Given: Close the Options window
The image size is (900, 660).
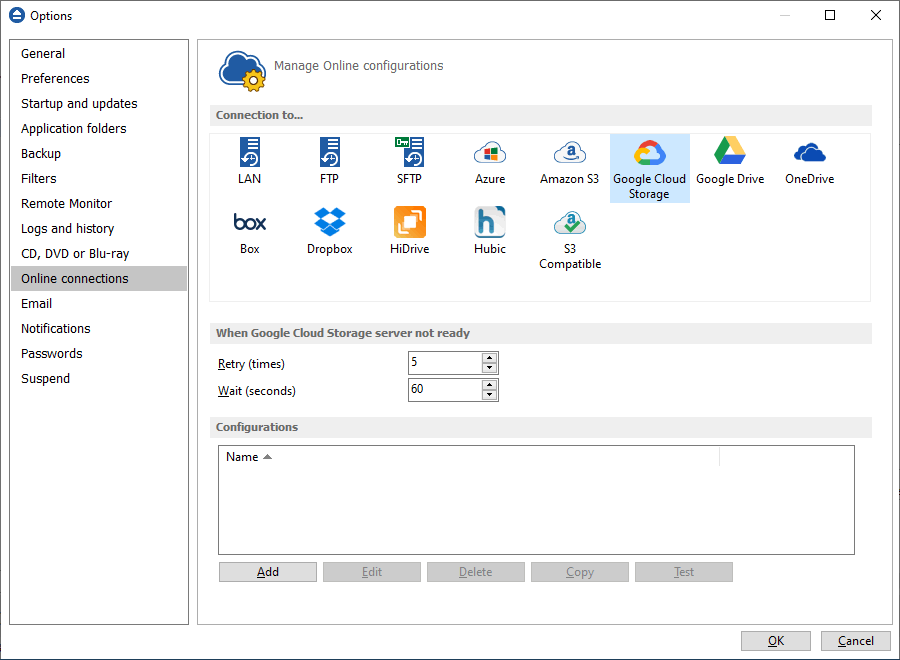Looking at the screenshot, I should coord(876,15).
